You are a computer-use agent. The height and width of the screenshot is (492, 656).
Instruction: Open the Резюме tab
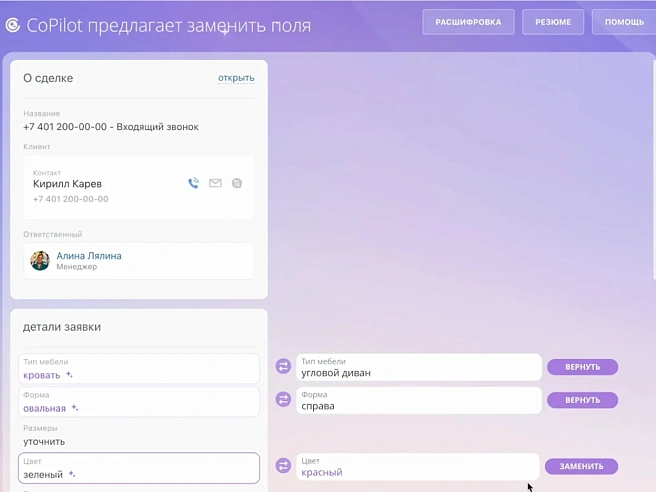click(x=553, y=22)
